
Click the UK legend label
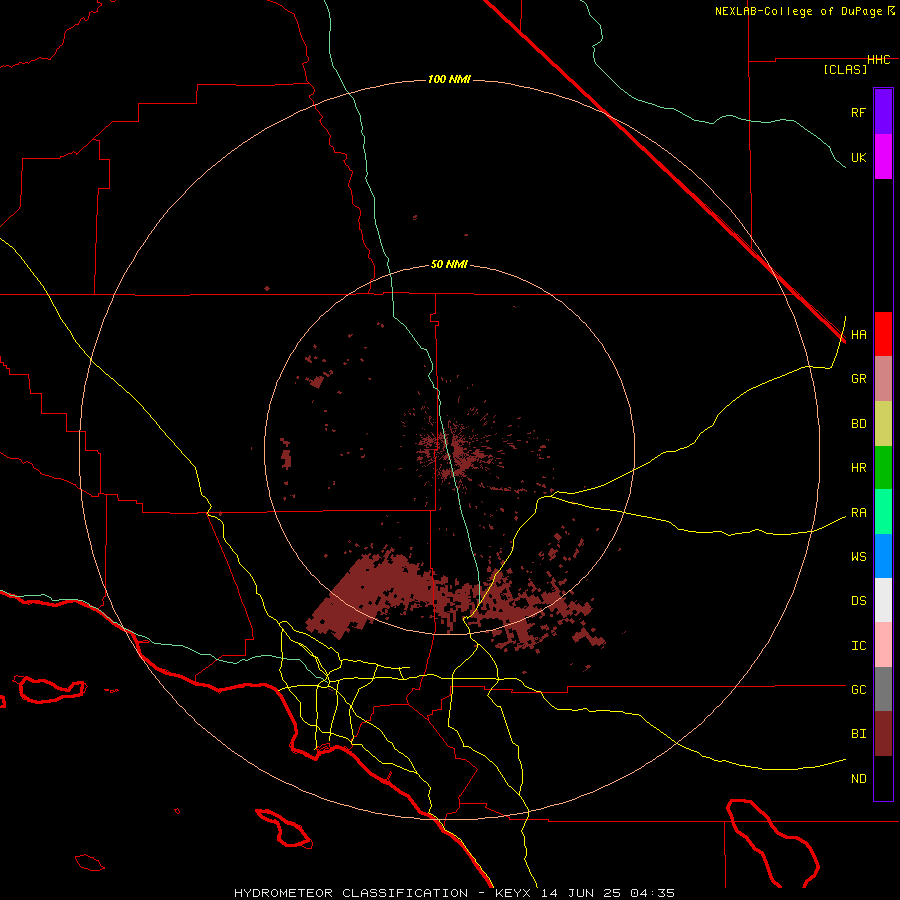(859, 157)
